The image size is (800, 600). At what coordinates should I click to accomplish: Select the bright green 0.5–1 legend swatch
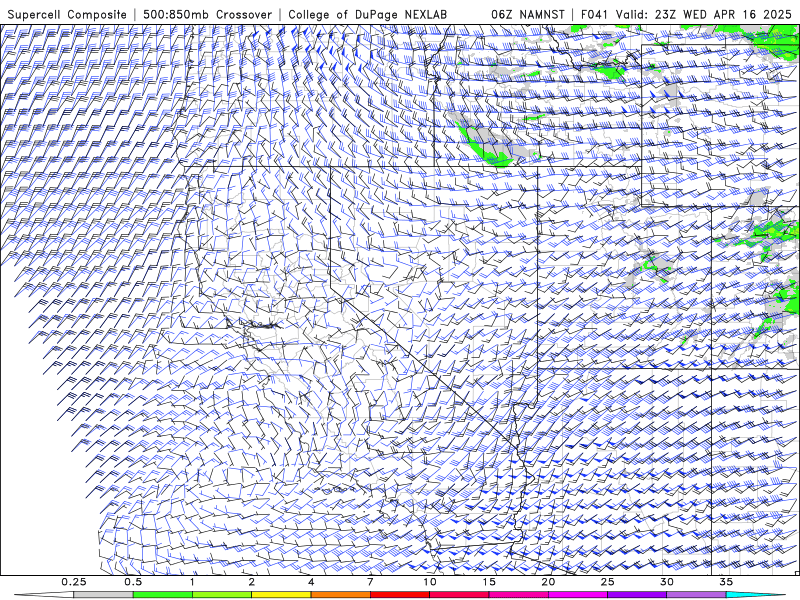click(163, 595)
